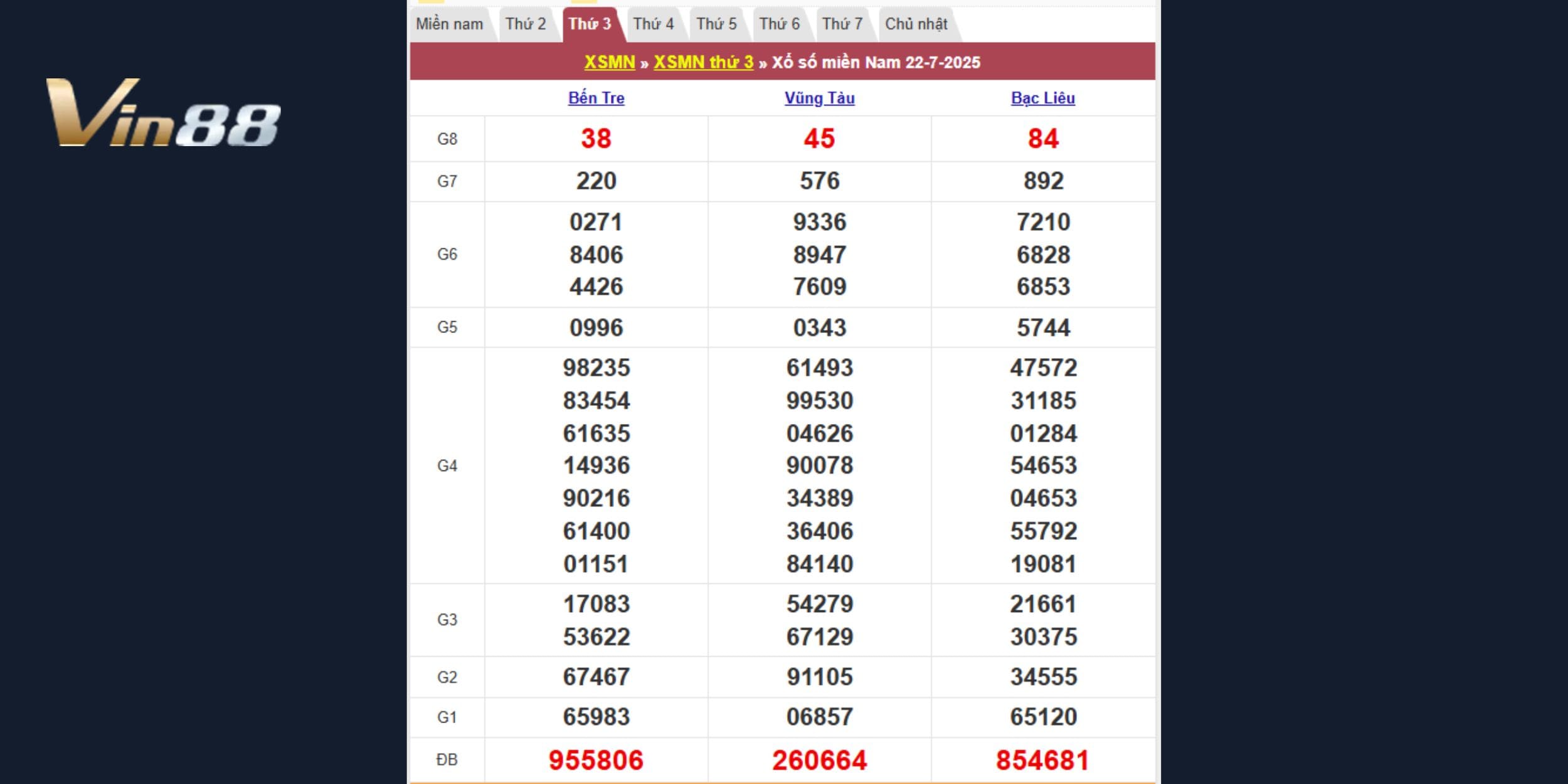
Task: Switch to the Chủ nhật tab
Action: (916, 24)
